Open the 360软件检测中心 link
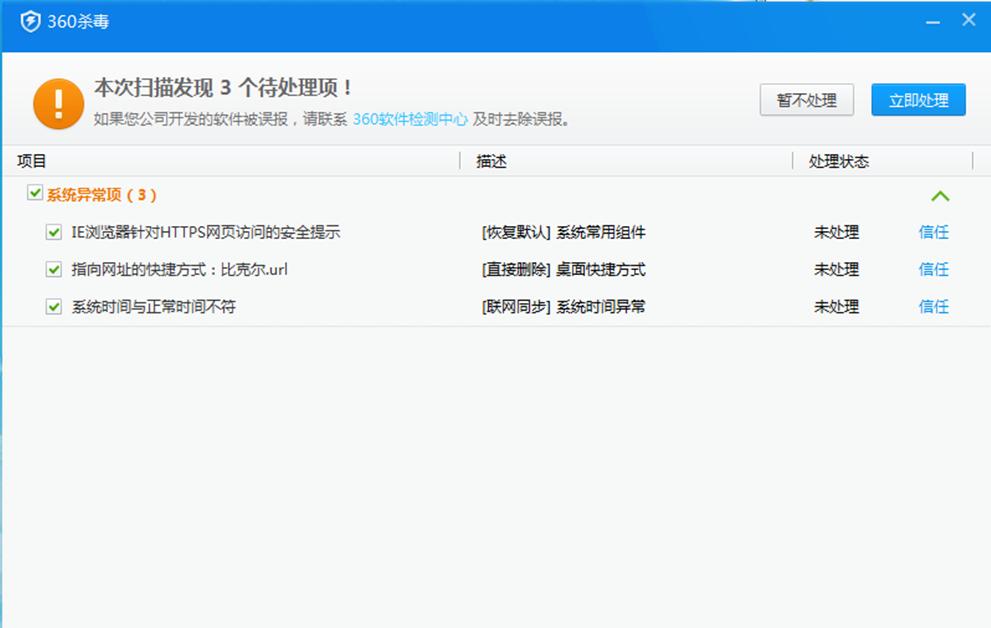Viewport: 991px width, 628px height. [409, 118]
